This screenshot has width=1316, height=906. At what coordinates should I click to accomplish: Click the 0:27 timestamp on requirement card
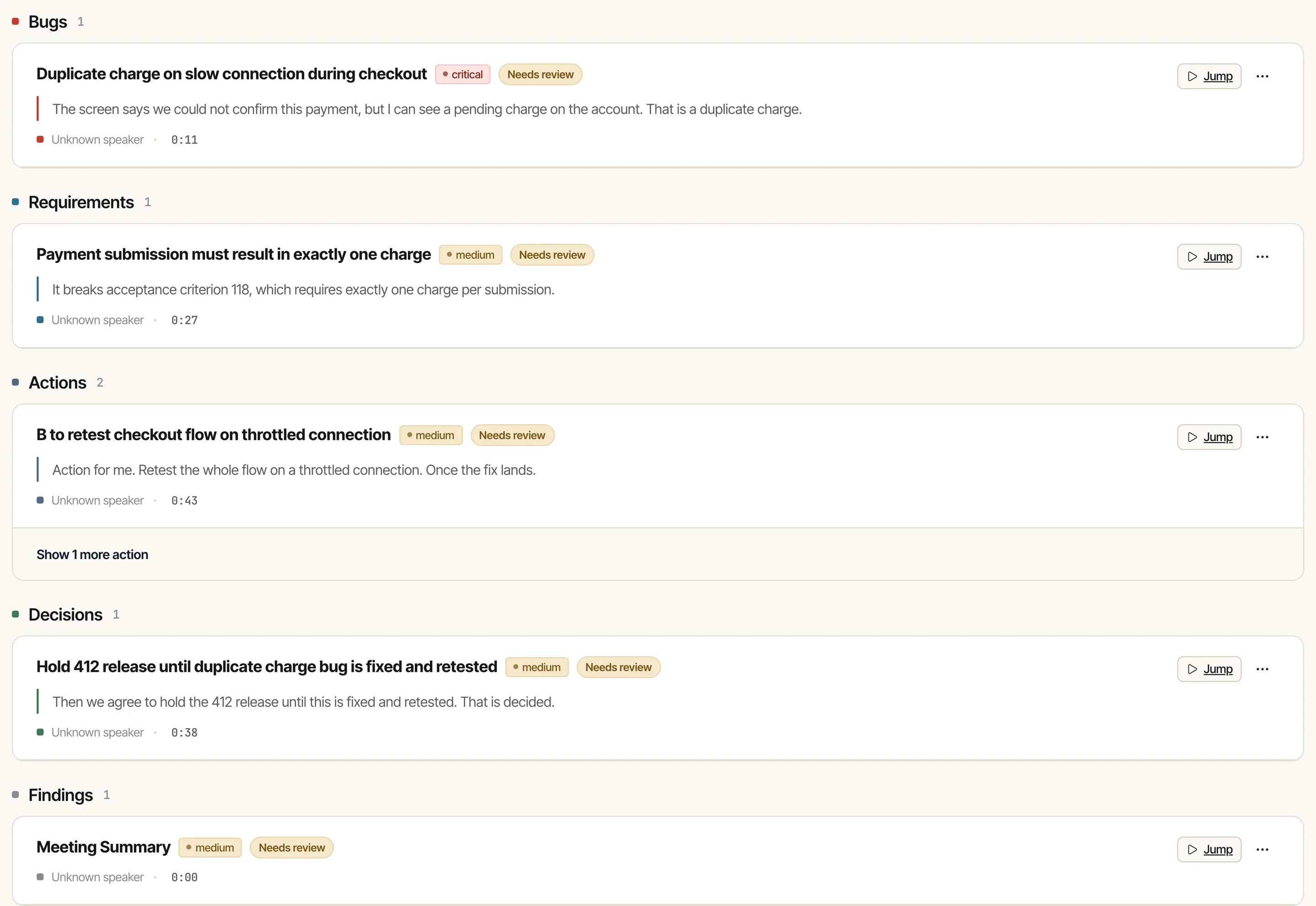(185, 320)
